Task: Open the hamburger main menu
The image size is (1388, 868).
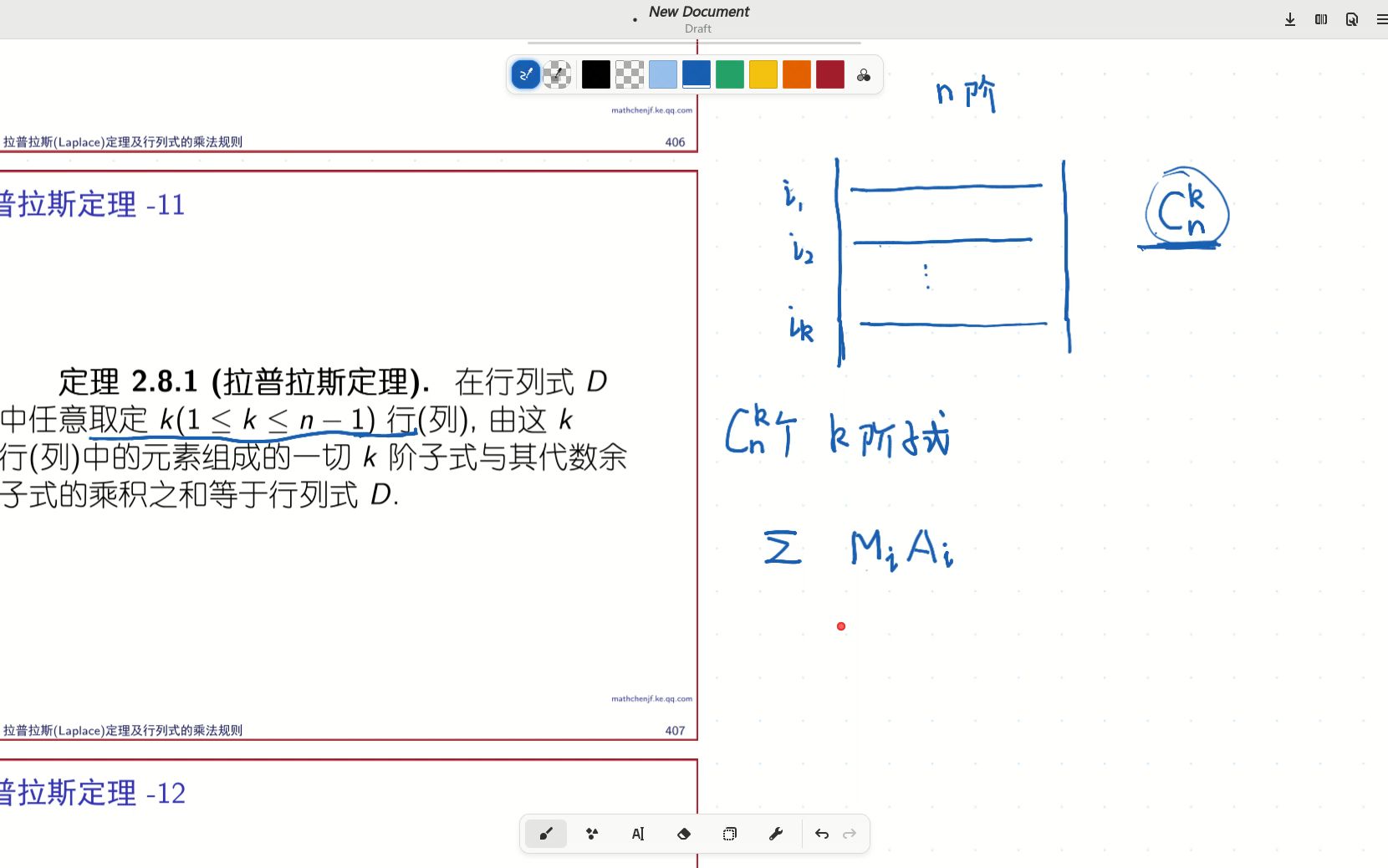Action: pyautogui.click(x=1381, y=19)
